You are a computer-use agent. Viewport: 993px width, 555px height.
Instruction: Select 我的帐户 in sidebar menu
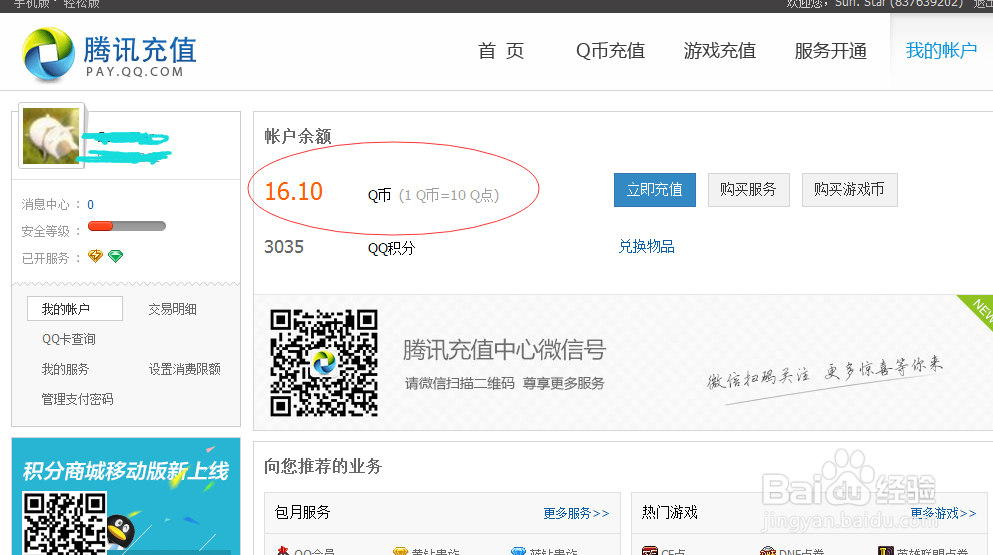[75, 309]
